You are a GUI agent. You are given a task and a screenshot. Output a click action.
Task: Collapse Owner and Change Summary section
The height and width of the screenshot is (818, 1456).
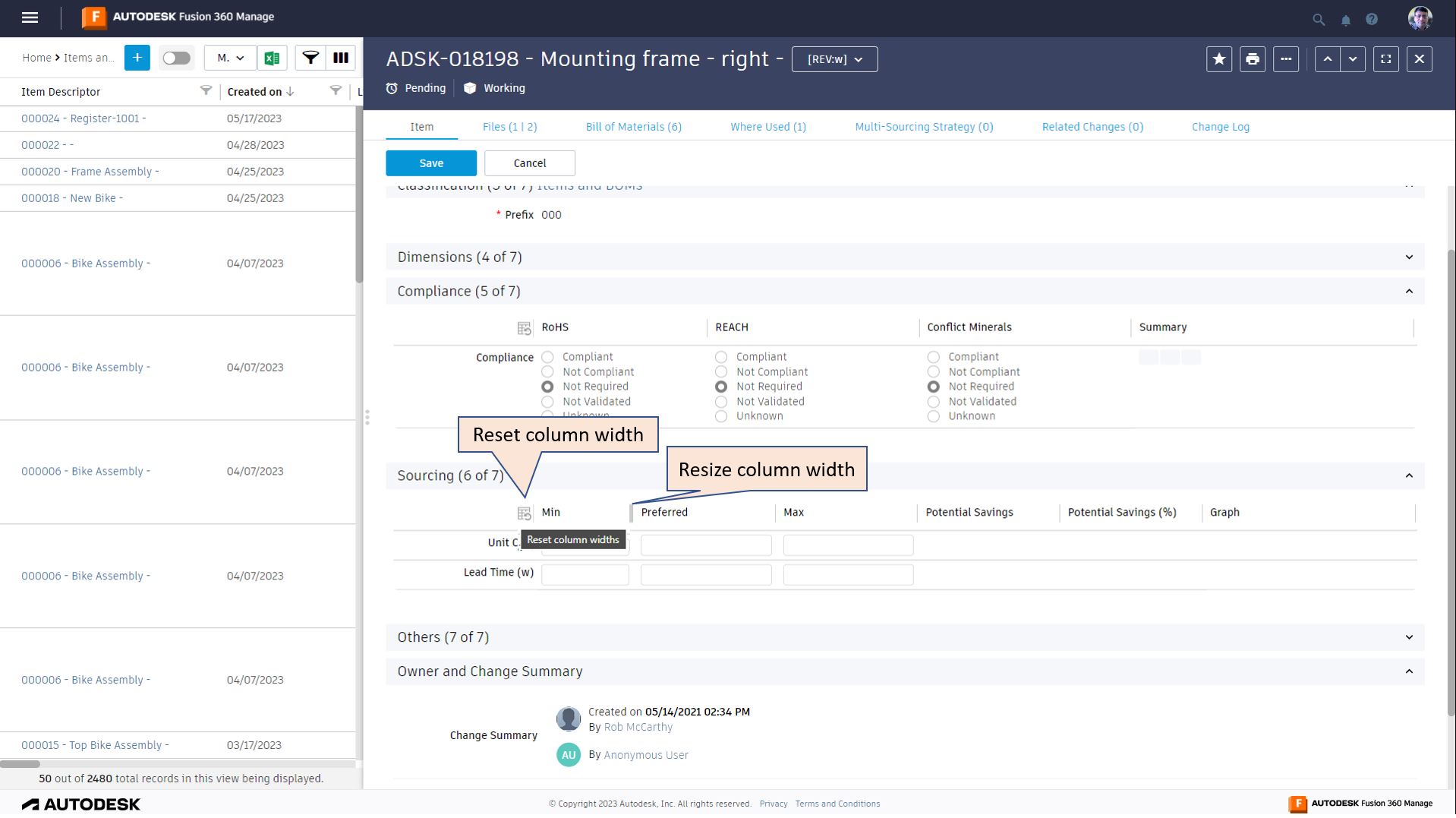tap(1409, 672)
